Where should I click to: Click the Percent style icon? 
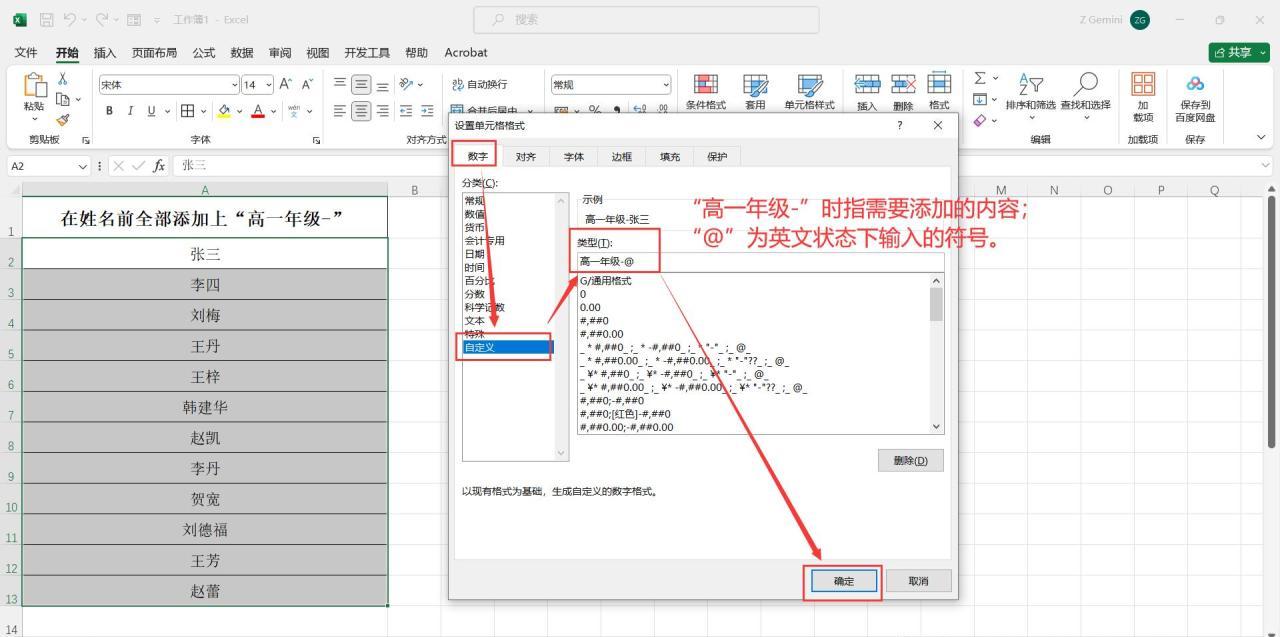594,111
